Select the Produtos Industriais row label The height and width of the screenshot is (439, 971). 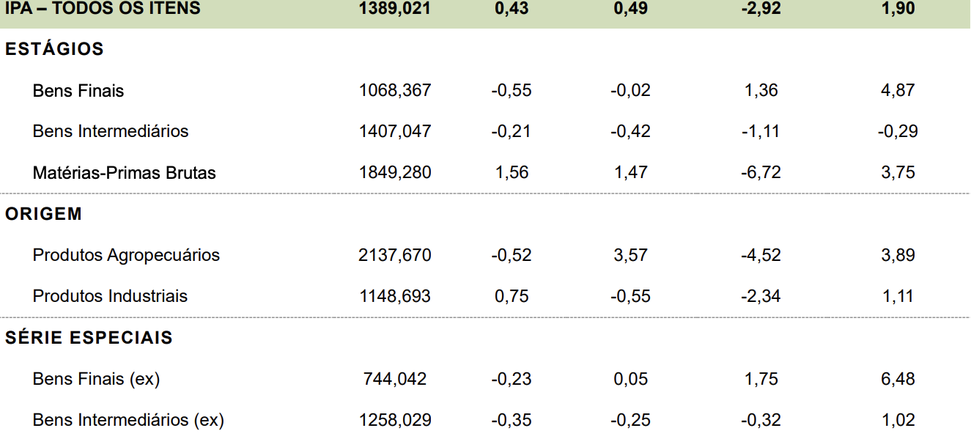[x=110, y=296]
